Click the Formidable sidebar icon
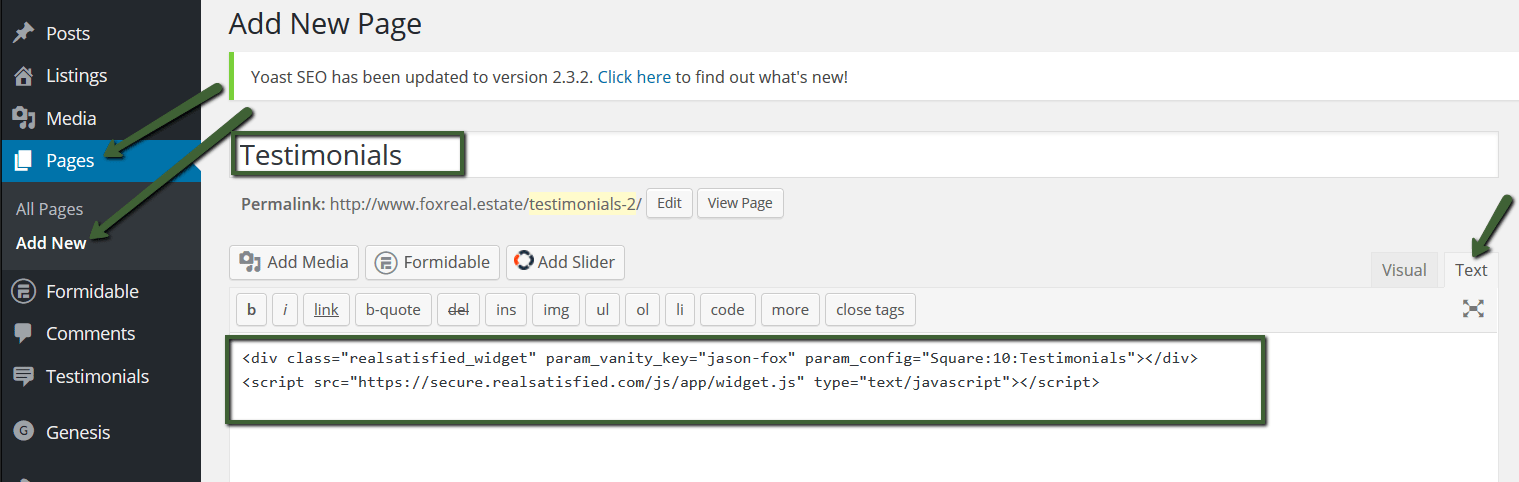Viewport: 1519px width, 482px height. (23, 291)
